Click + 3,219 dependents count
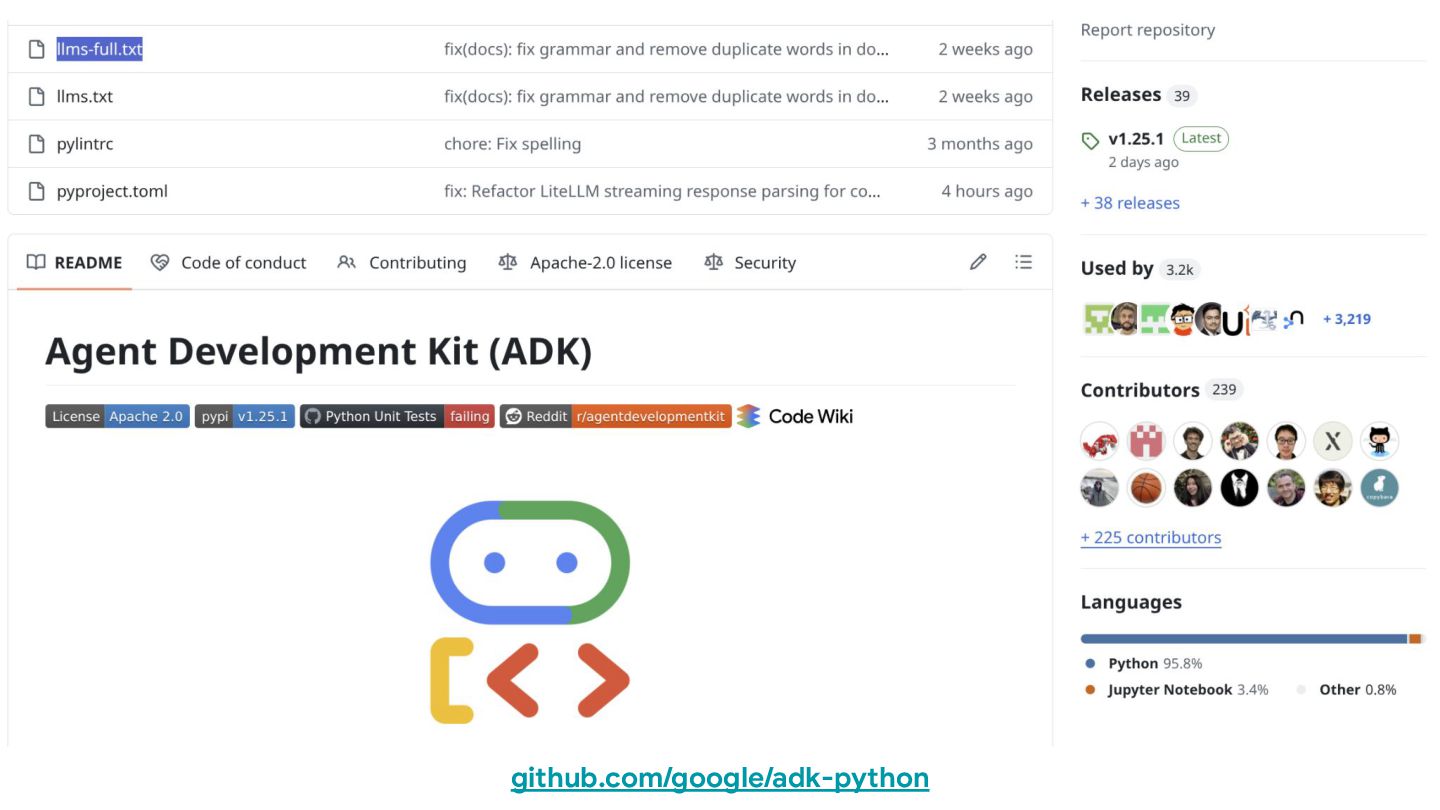The height and width of the screenshot is (810, 1440). pos(1347,319)
